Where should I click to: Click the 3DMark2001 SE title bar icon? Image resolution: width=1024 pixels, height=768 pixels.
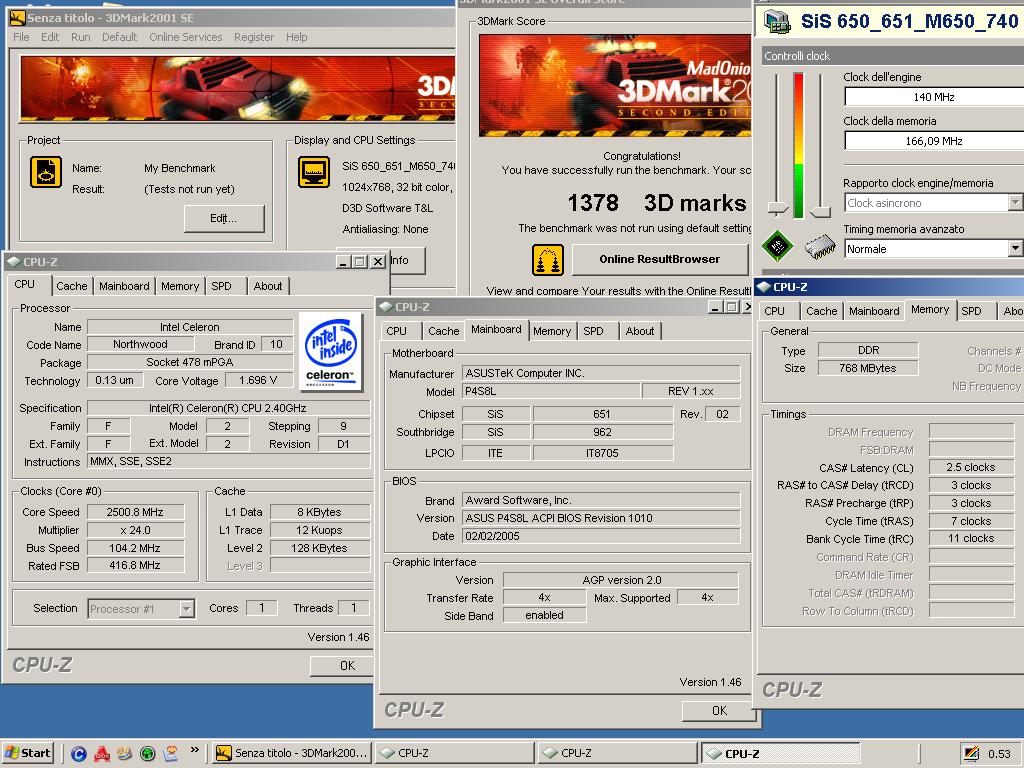pyautogui.click(x=17, y=18)
